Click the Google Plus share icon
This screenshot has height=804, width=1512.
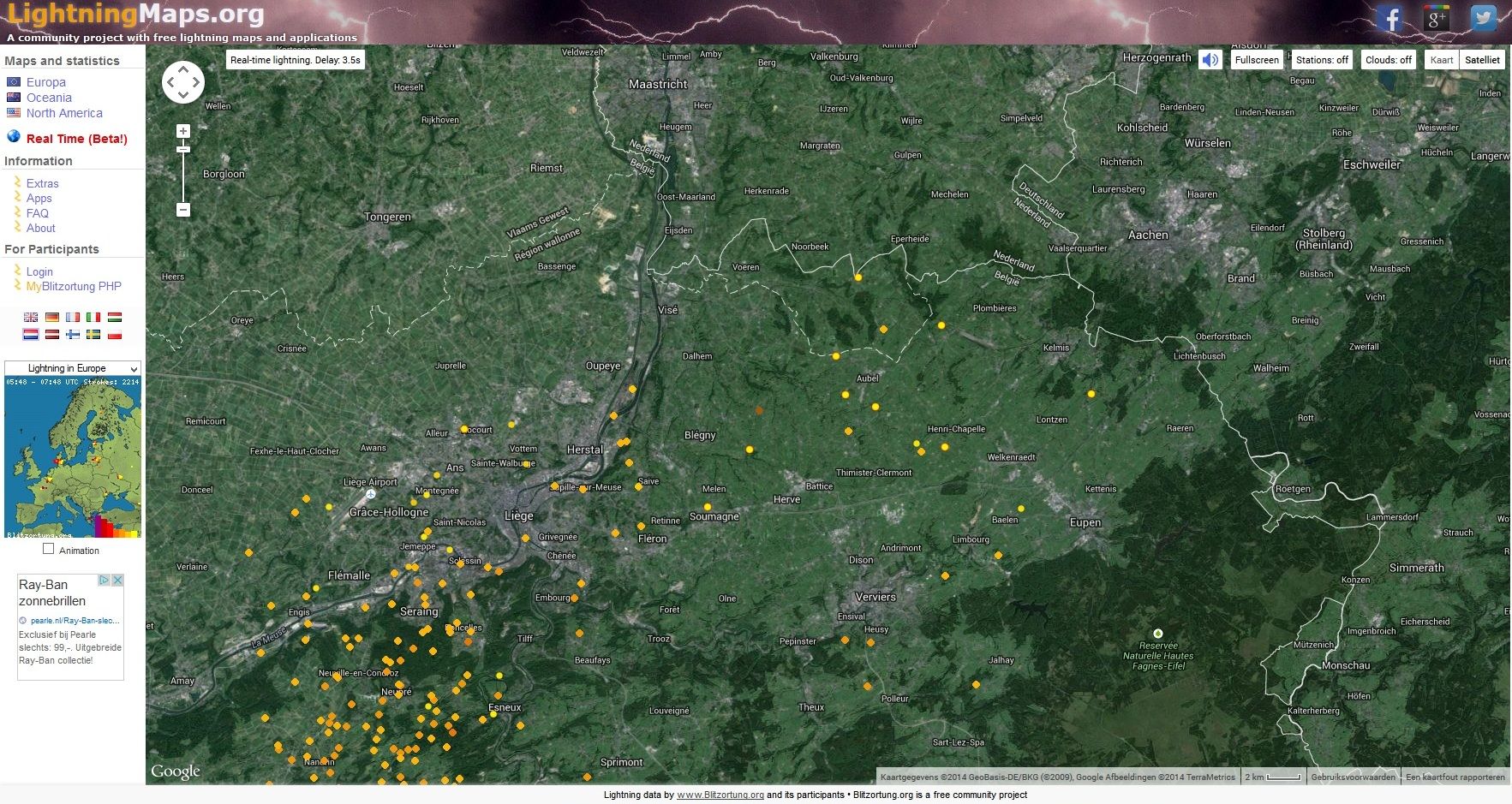(x=1437, y=18)
